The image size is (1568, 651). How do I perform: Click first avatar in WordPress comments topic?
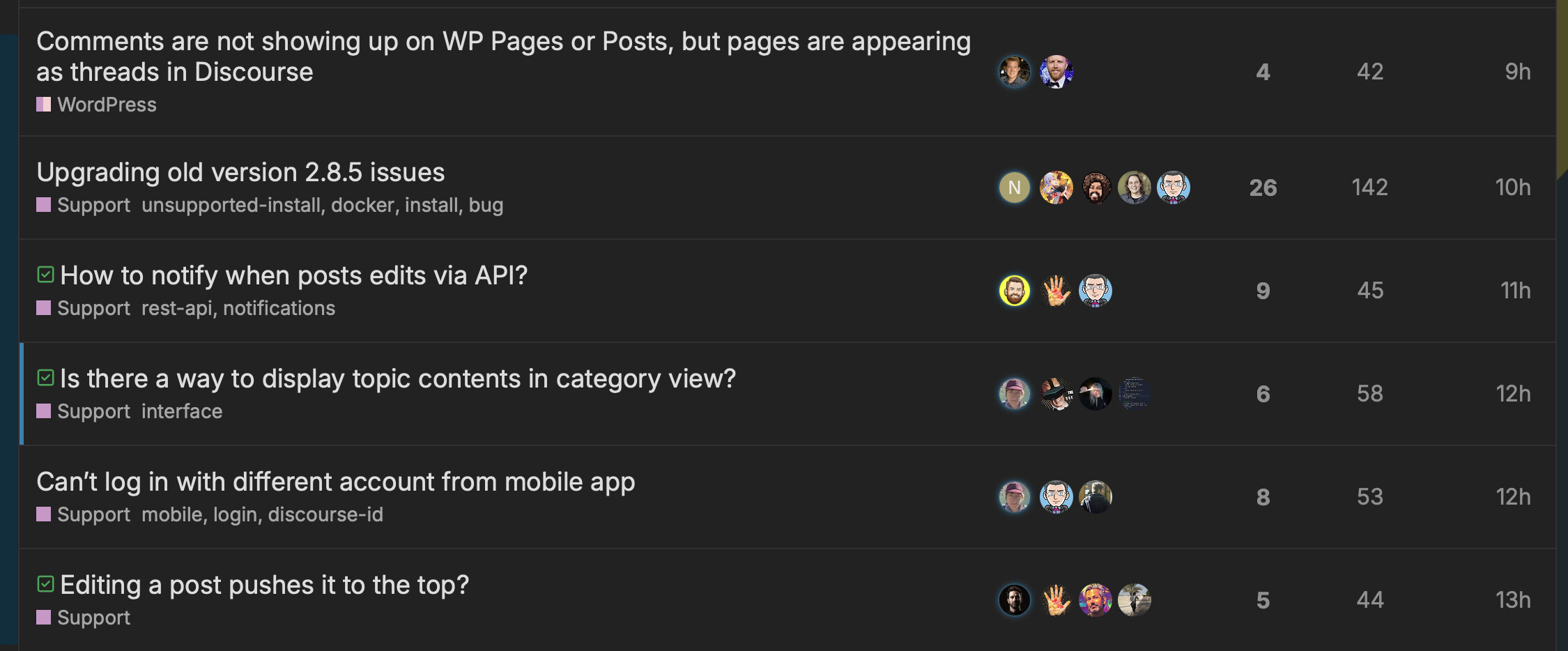(1014, 72)
